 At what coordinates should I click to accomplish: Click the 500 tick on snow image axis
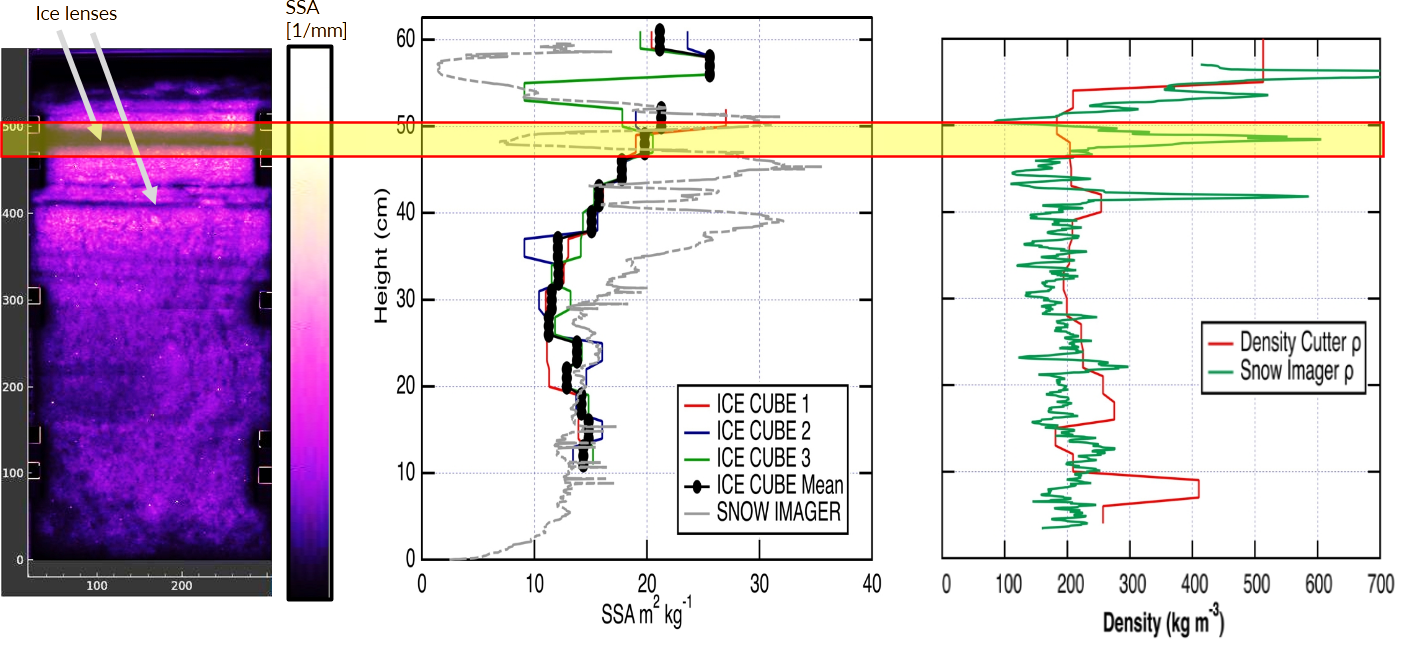[x=12, y=127]
